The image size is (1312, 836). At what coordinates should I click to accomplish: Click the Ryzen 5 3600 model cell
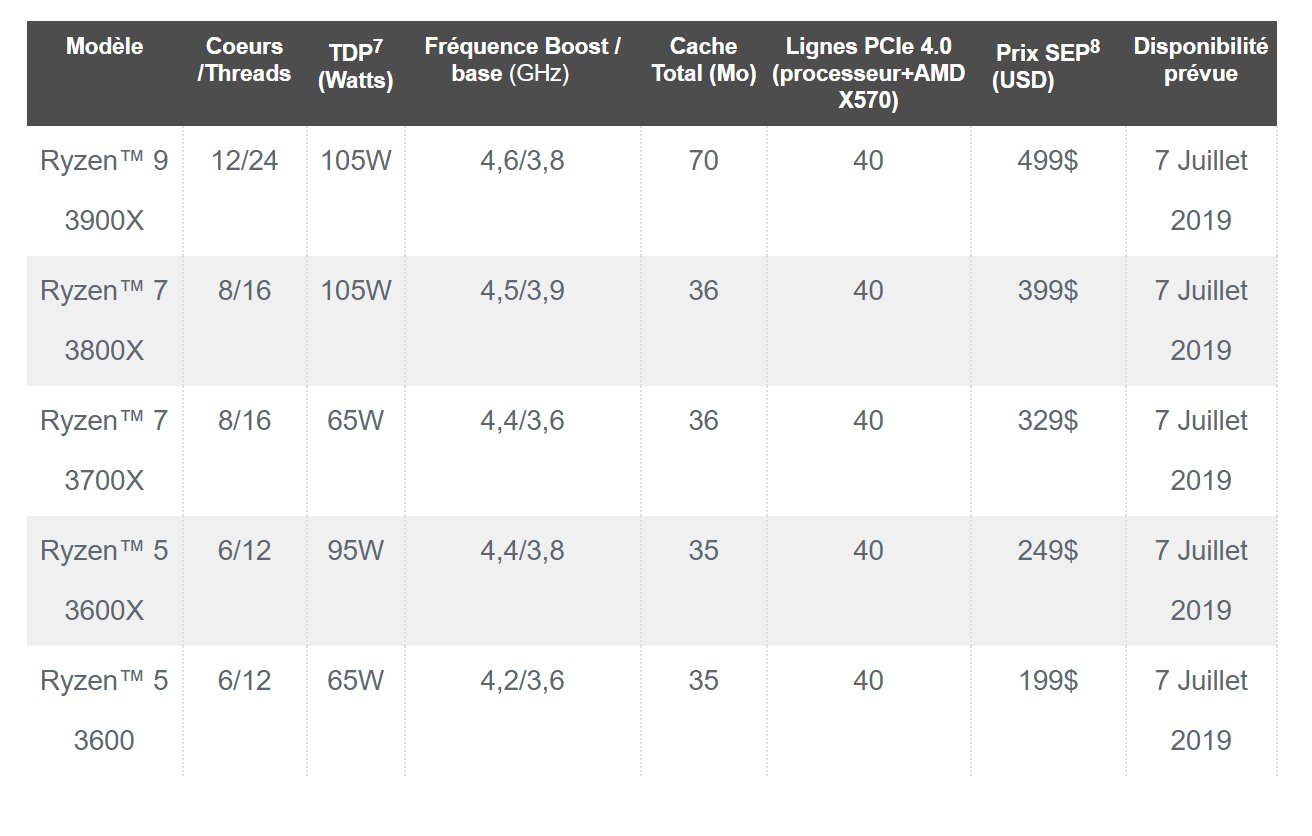pyautogui.click(x=104, y=710)
